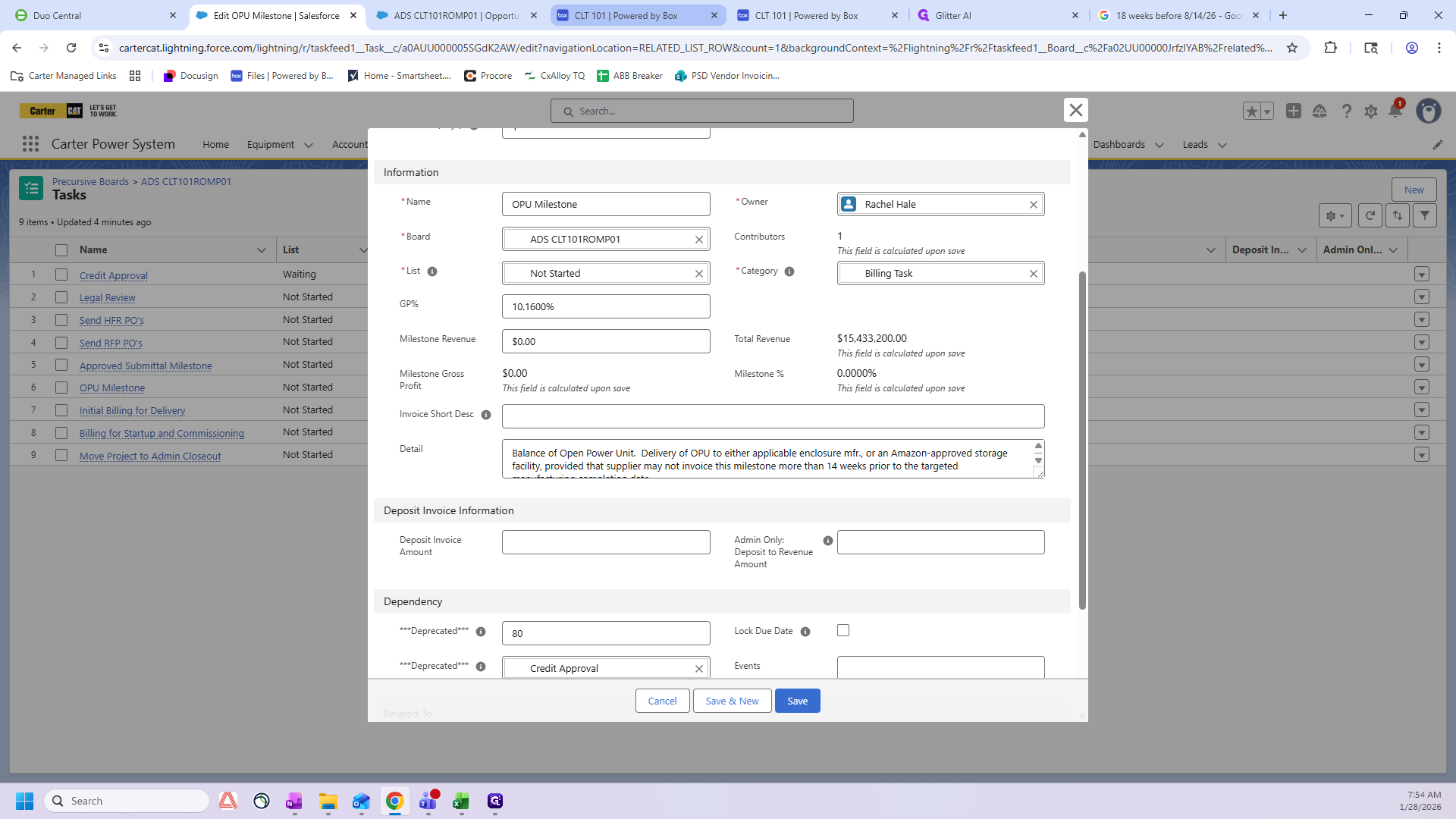
Task: Expand the Equipment nav menu chevron
Action: point(309,145)
